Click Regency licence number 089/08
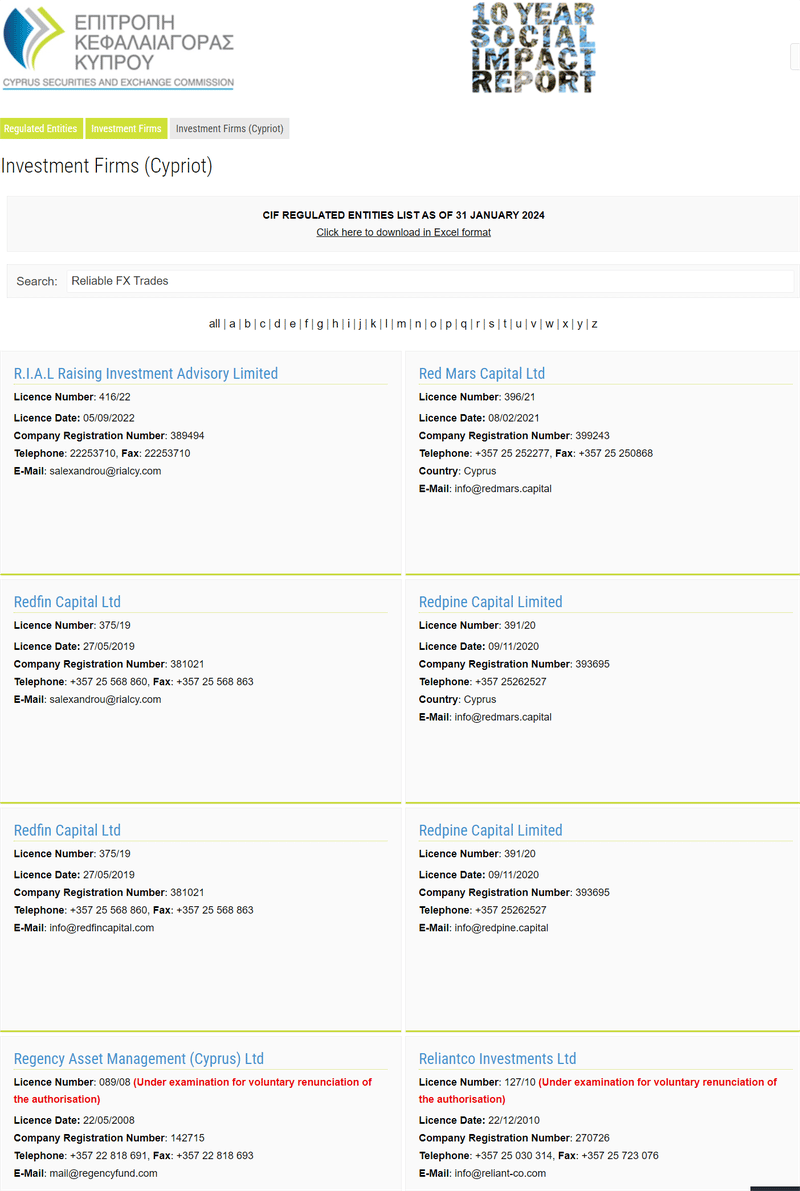This screenshot has width=800, height=1191. click(115, 1082)
